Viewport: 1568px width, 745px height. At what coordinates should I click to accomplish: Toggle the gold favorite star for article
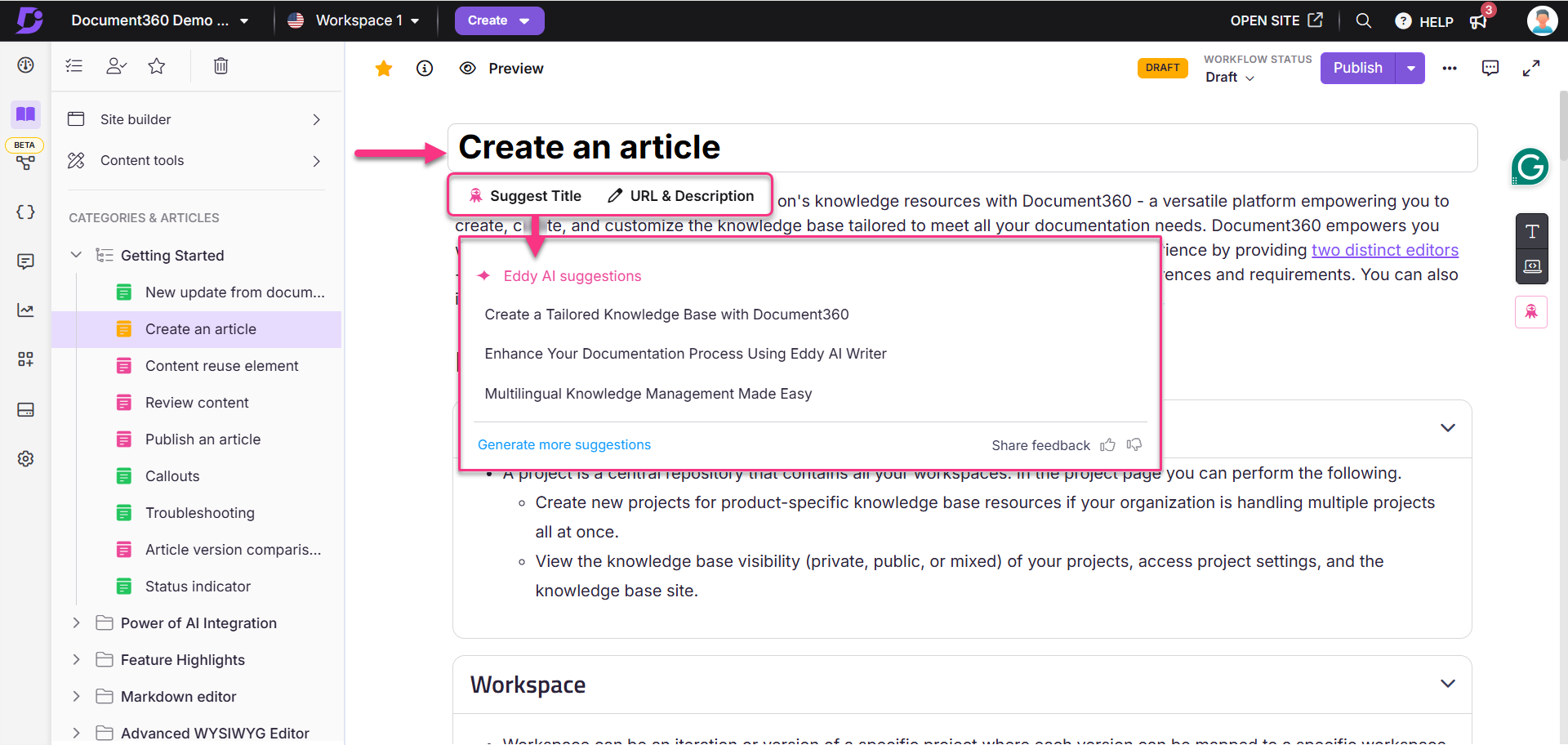384,69
